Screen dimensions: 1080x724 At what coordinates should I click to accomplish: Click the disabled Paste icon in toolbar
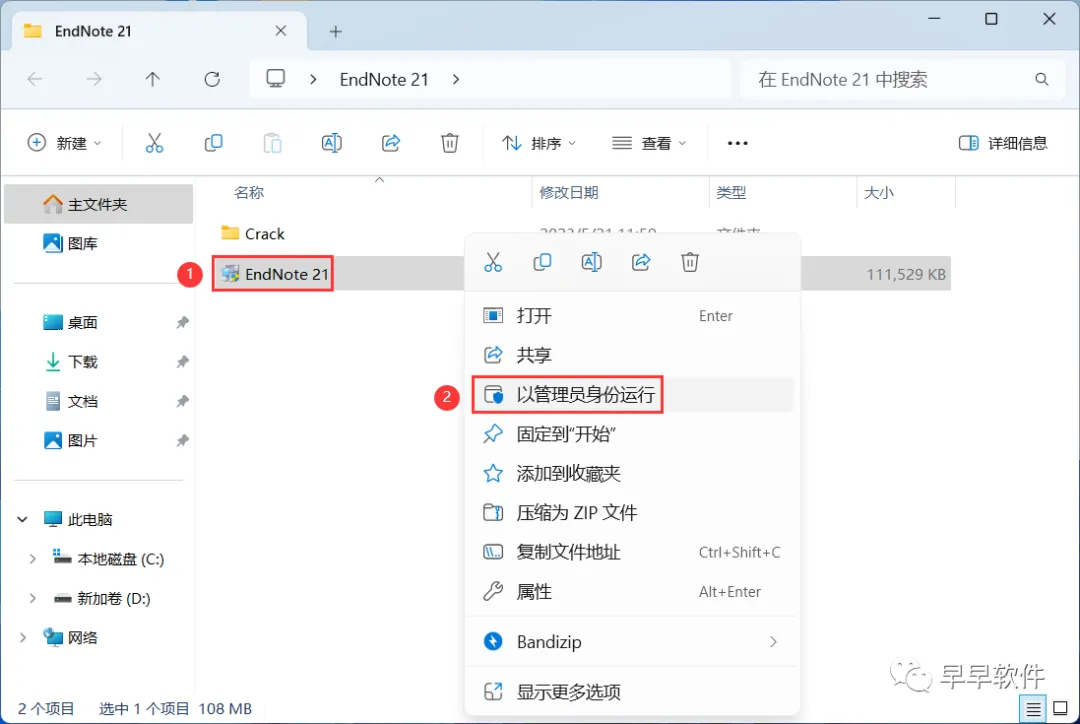tap(273, 143)
